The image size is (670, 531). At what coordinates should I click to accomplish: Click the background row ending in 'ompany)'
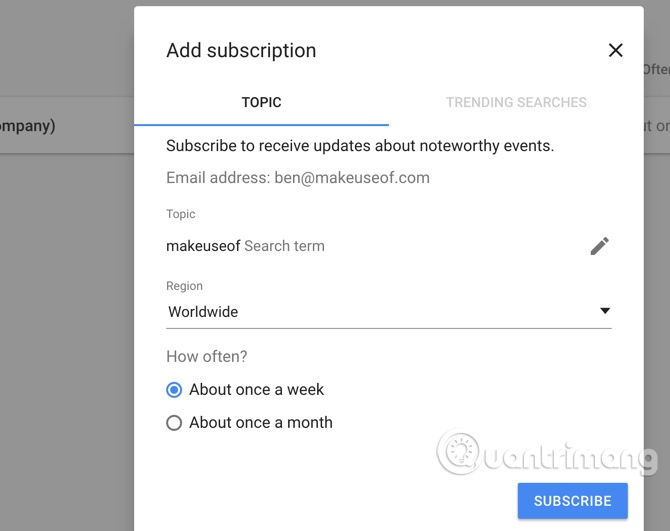coord(28,126)
